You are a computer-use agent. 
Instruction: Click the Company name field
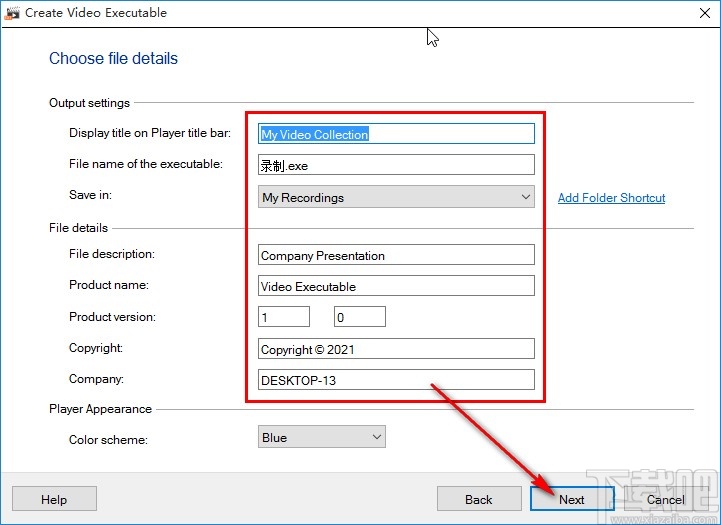(x=396, y=380)
